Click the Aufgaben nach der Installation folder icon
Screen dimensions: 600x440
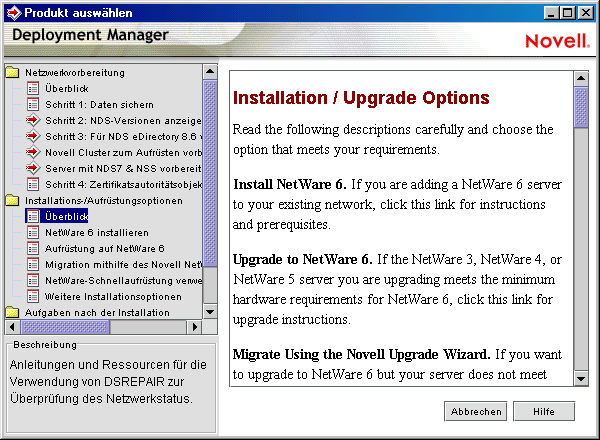[13, 313]
